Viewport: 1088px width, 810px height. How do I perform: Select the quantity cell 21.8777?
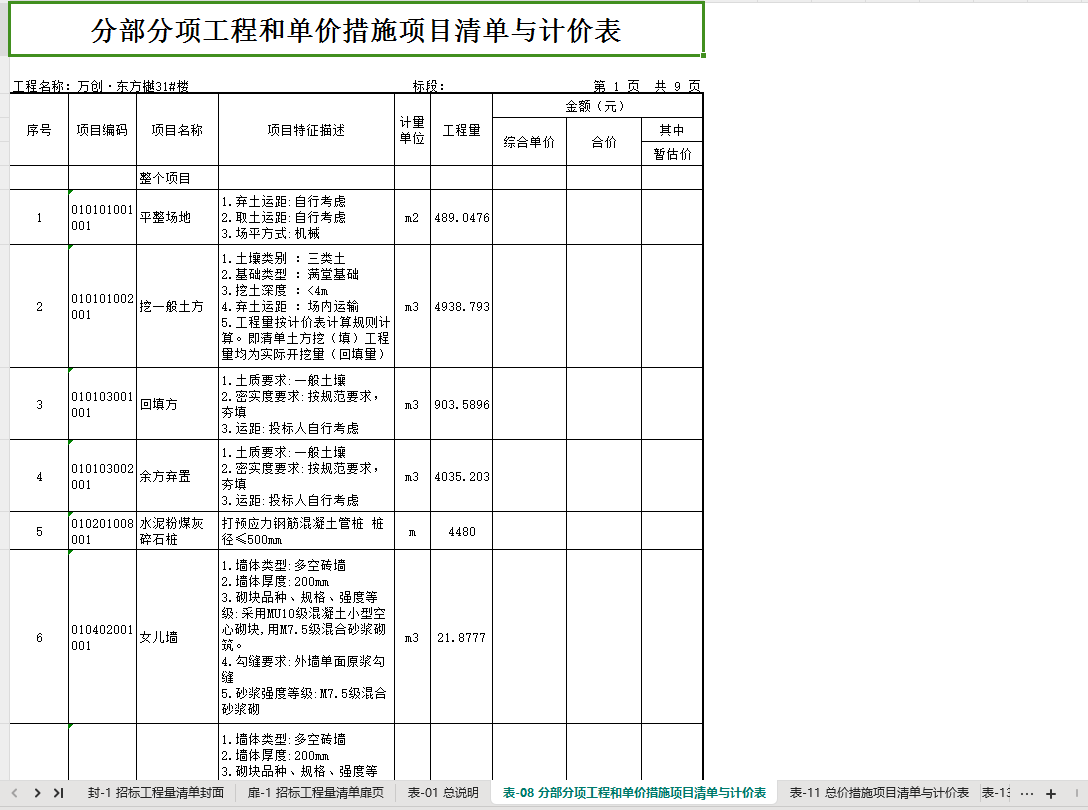(461, 637)
